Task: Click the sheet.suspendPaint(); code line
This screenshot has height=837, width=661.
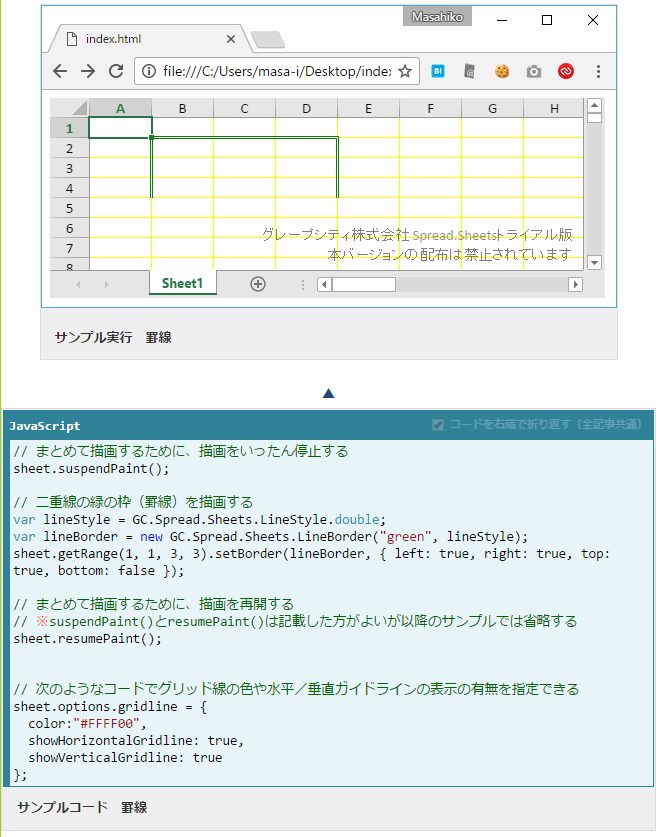Action: point(91,469)
